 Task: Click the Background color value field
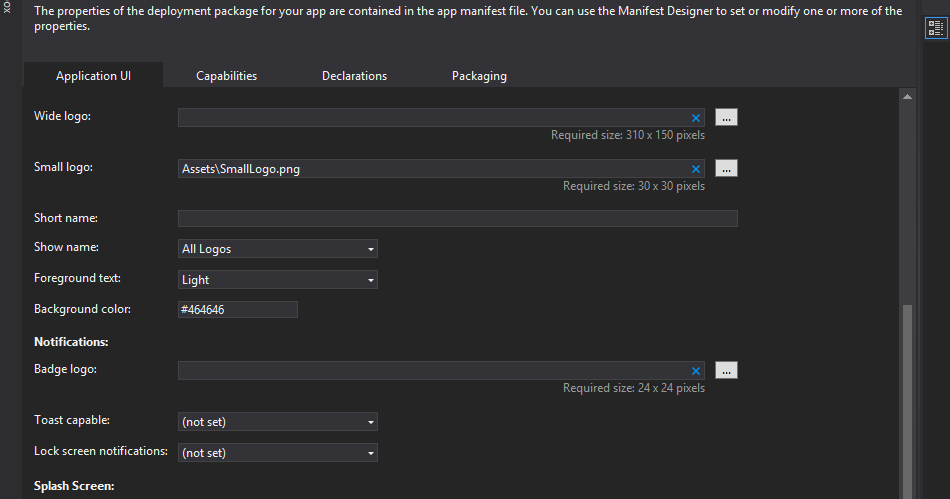pos(238,310)
